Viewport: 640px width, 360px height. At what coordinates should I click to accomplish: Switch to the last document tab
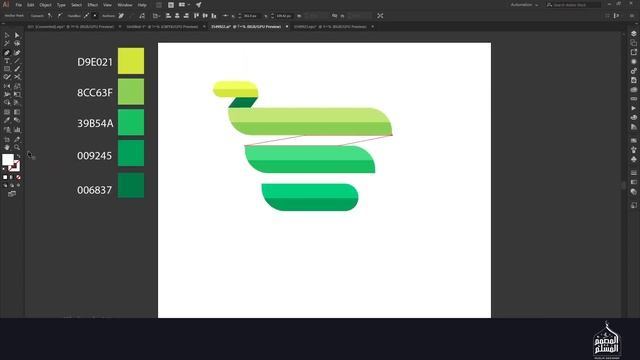[x=330, y=27]
